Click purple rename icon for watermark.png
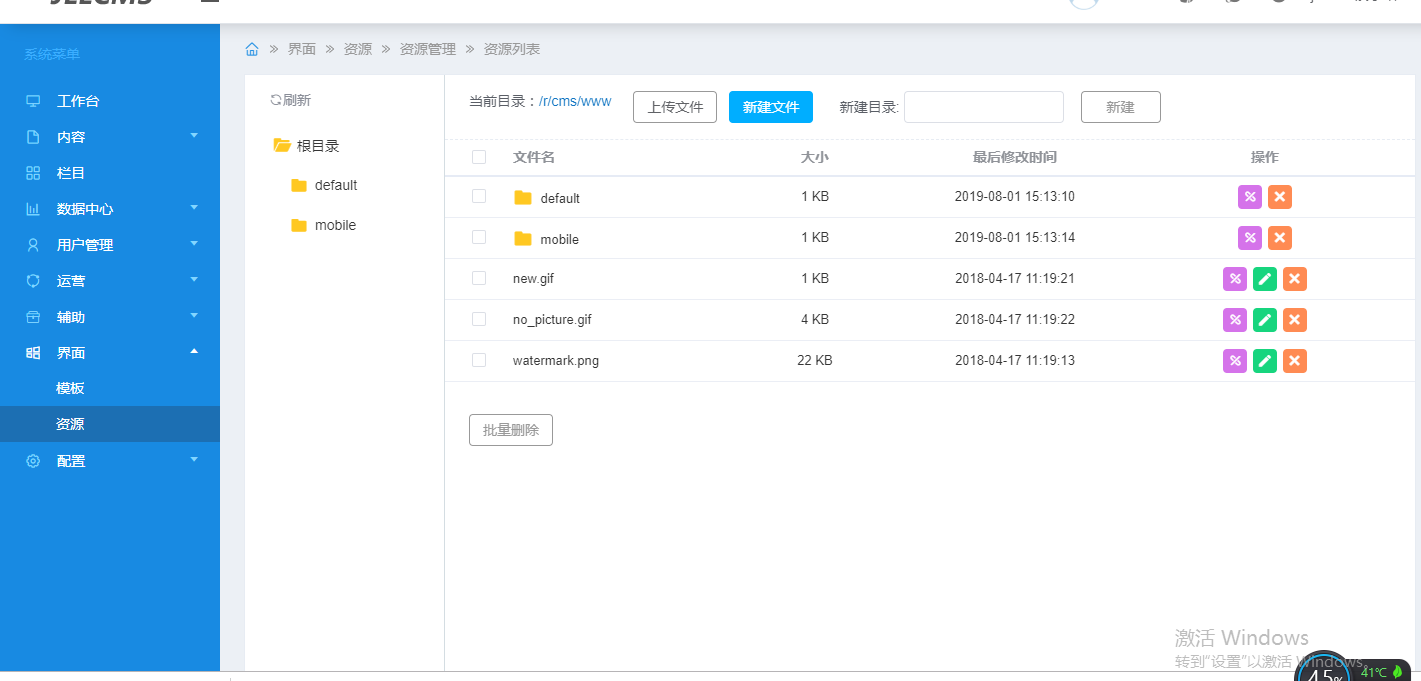The image size is (1421, 681). tap(1235, 361)
